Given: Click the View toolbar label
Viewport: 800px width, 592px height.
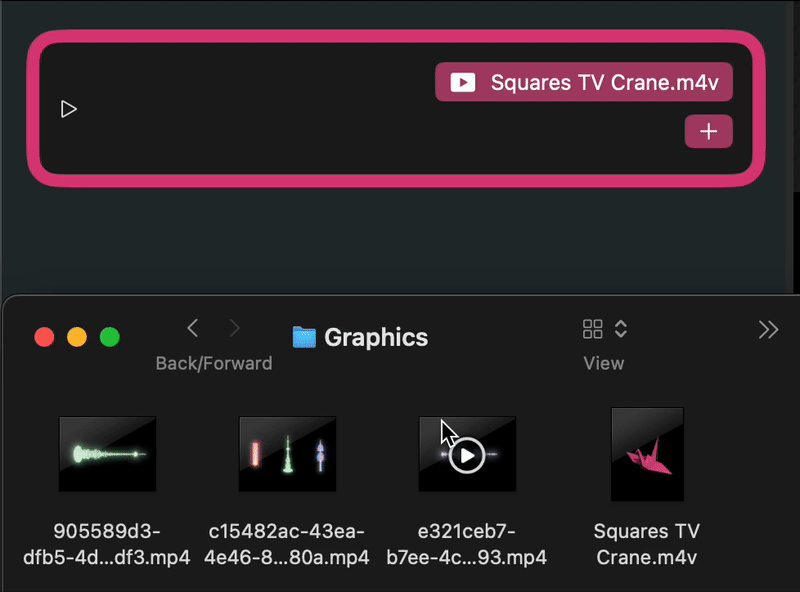Looking at the screenshot, I should [x=604, y=363].
